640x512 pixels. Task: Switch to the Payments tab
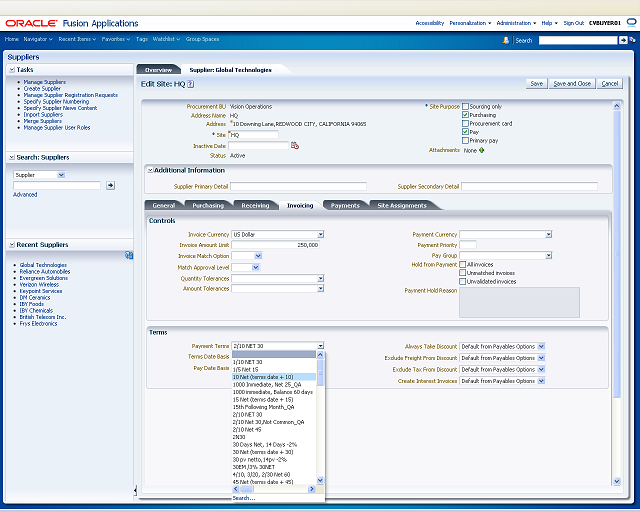345,205
